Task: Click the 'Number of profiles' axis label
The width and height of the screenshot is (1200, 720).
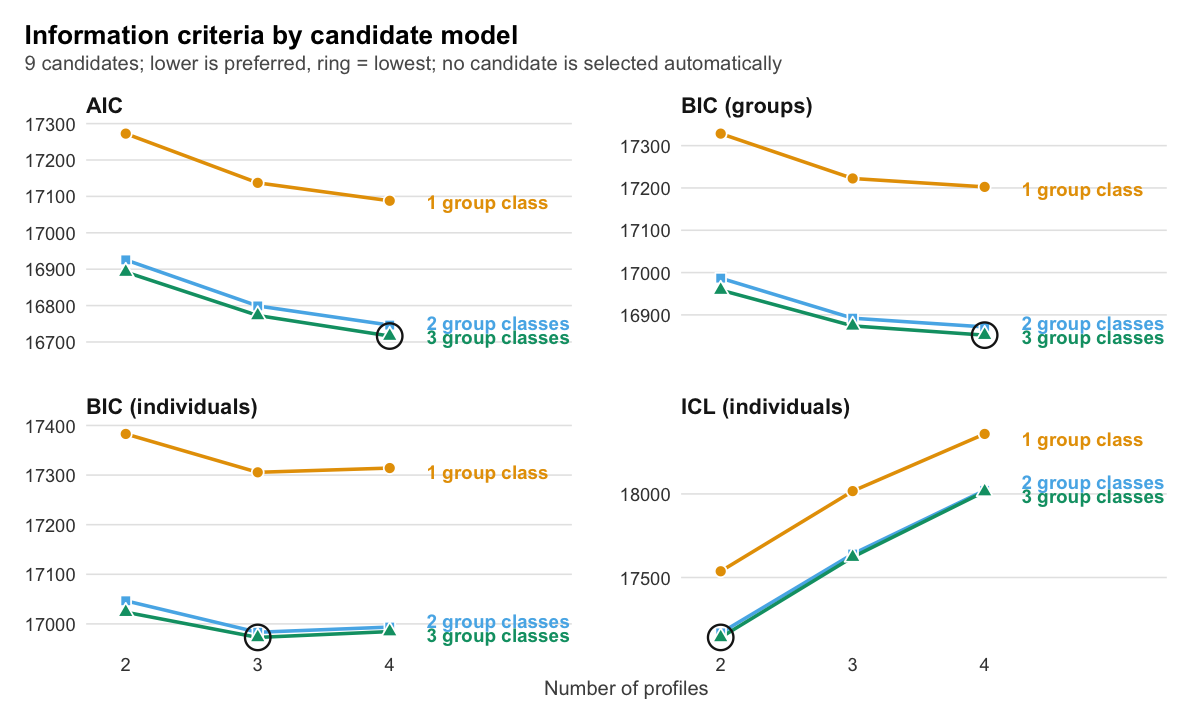Action: point(626,689)
